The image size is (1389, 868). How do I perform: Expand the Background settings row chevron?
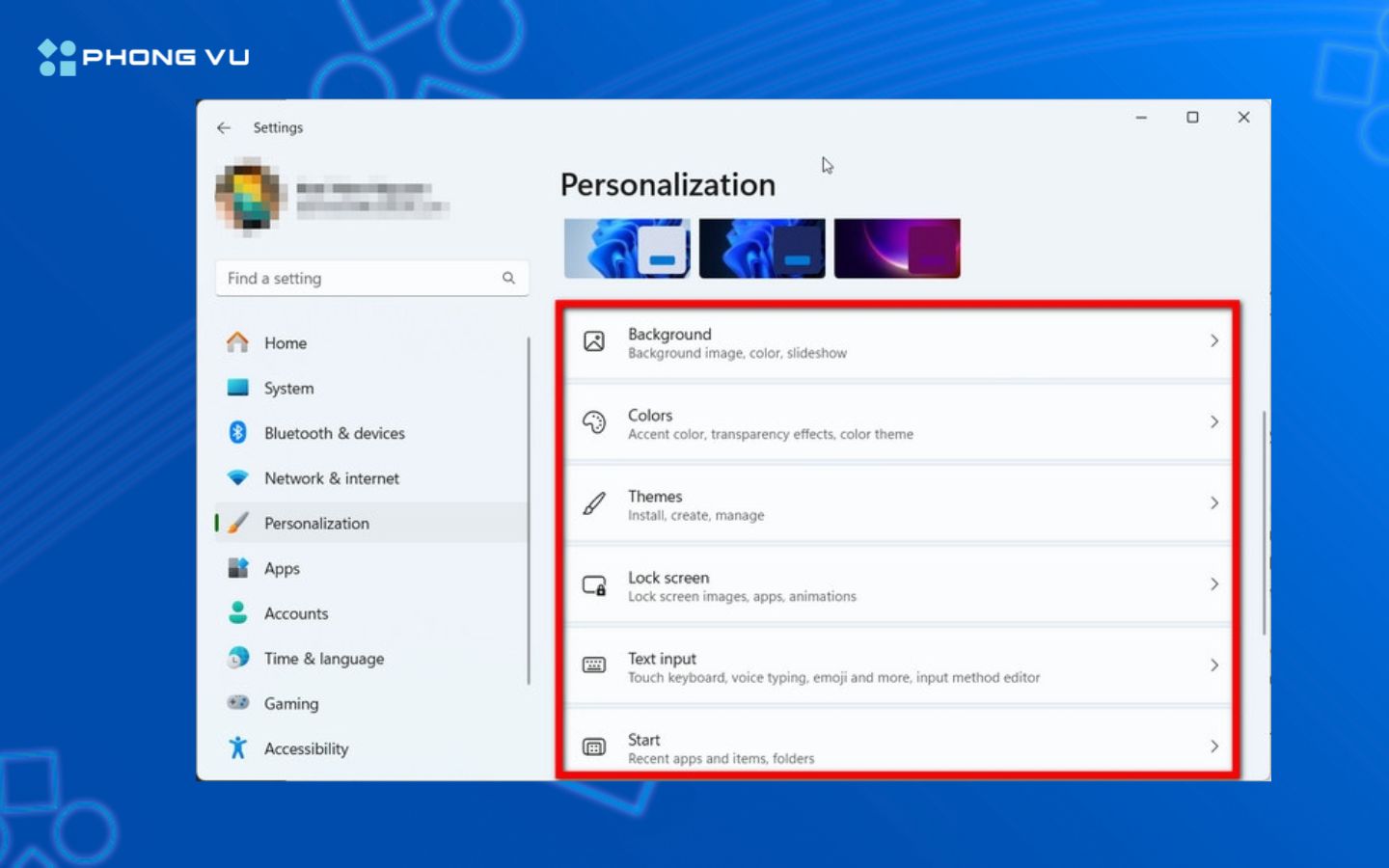click(1214, 341)
